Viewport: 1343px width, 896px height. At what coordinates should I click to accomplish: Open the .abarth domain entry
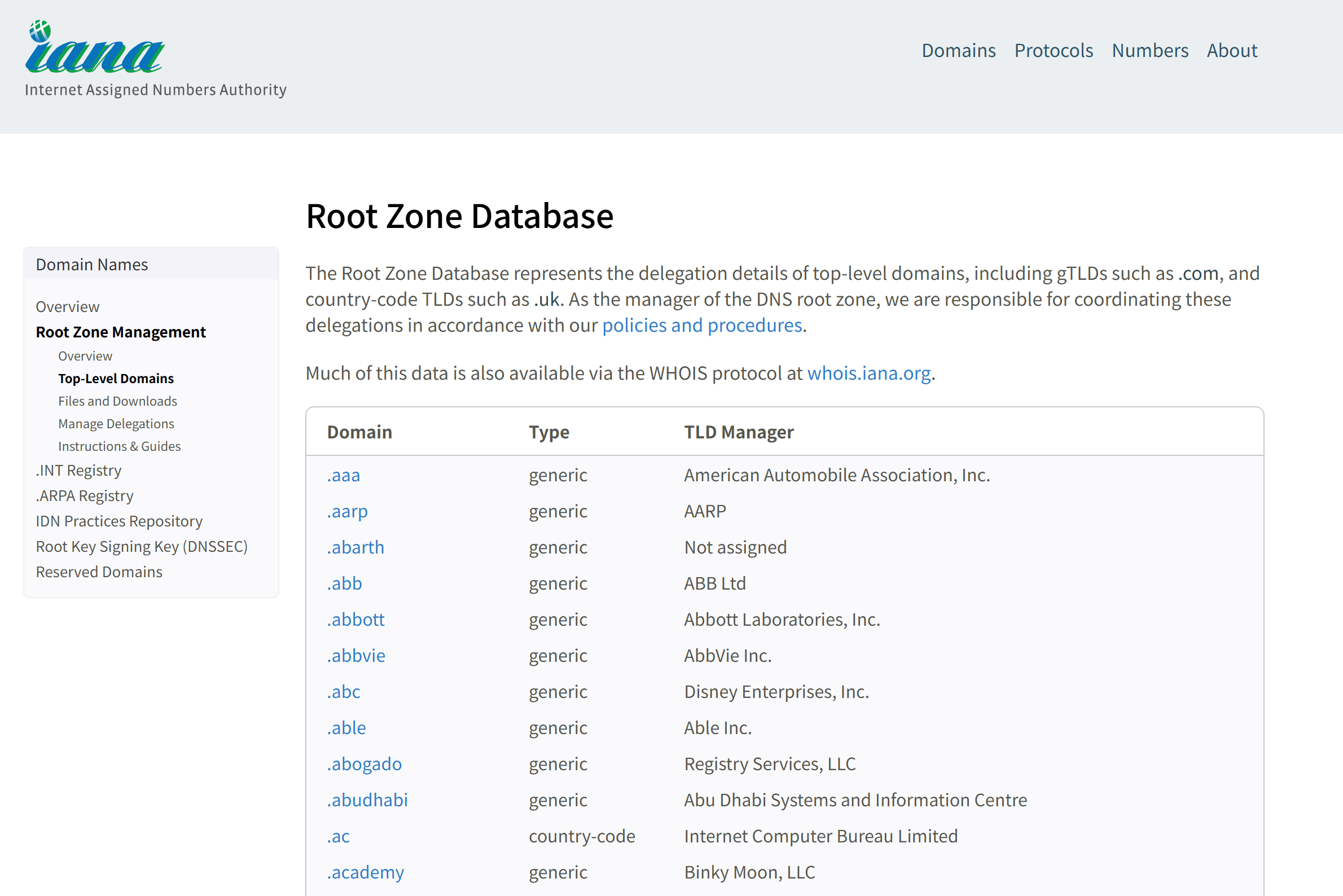tap(355, 547)
